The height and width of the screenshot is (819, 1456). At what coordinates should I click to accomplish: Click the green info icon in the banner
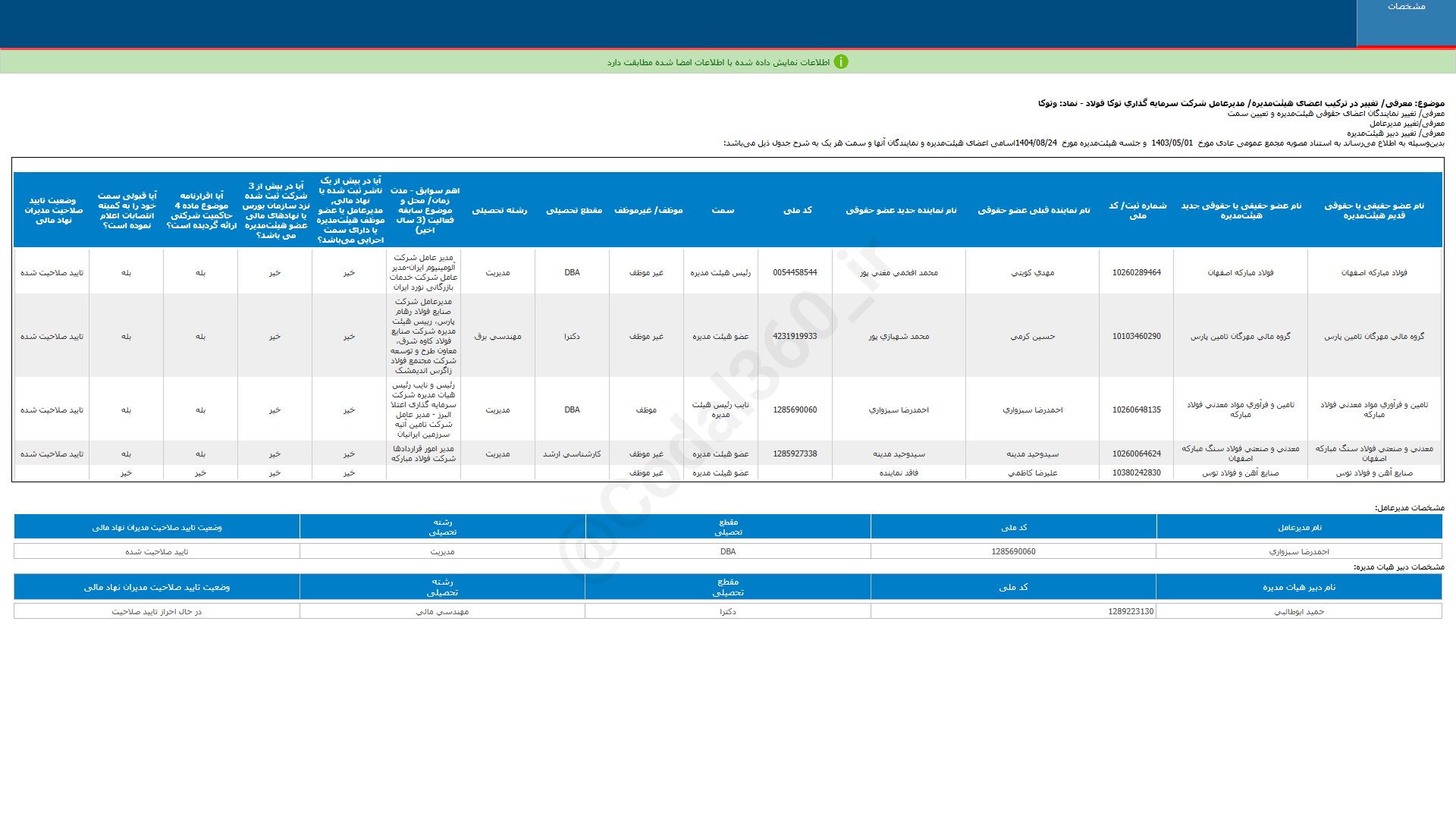coord(841,62)
